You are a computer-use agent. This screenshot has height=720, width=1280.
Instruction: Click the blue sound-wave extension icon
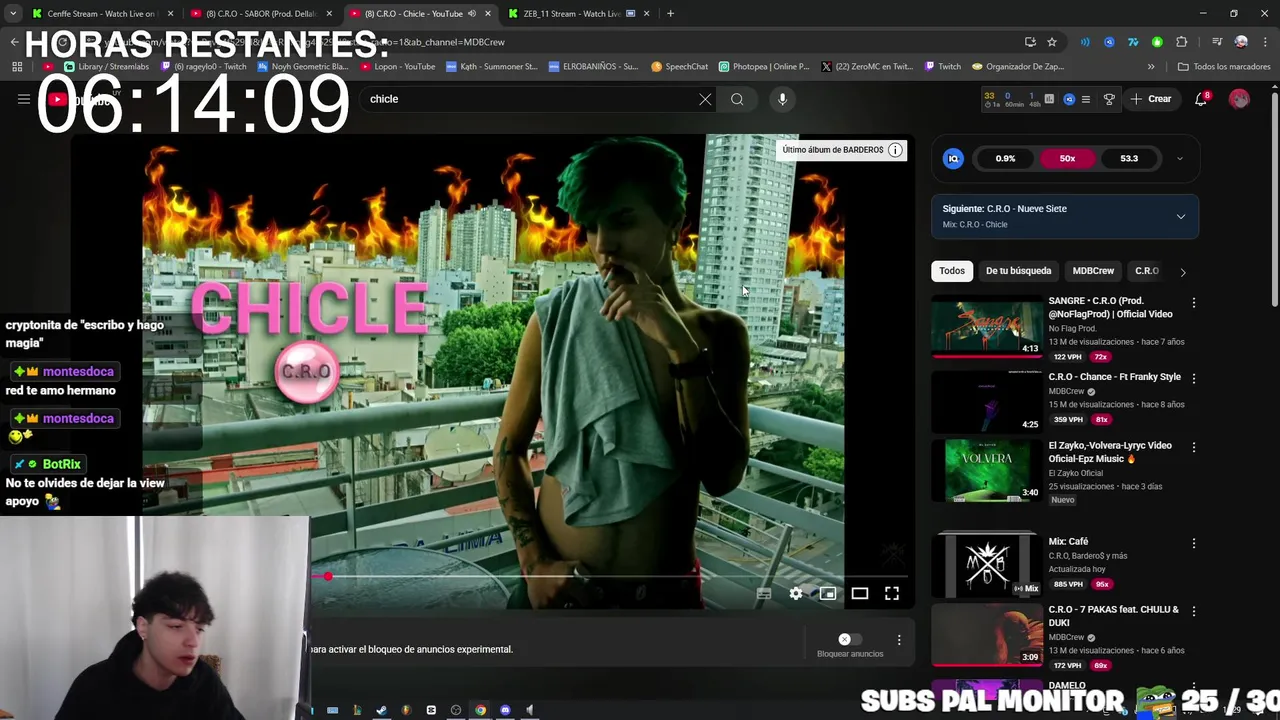(1085, 42)
